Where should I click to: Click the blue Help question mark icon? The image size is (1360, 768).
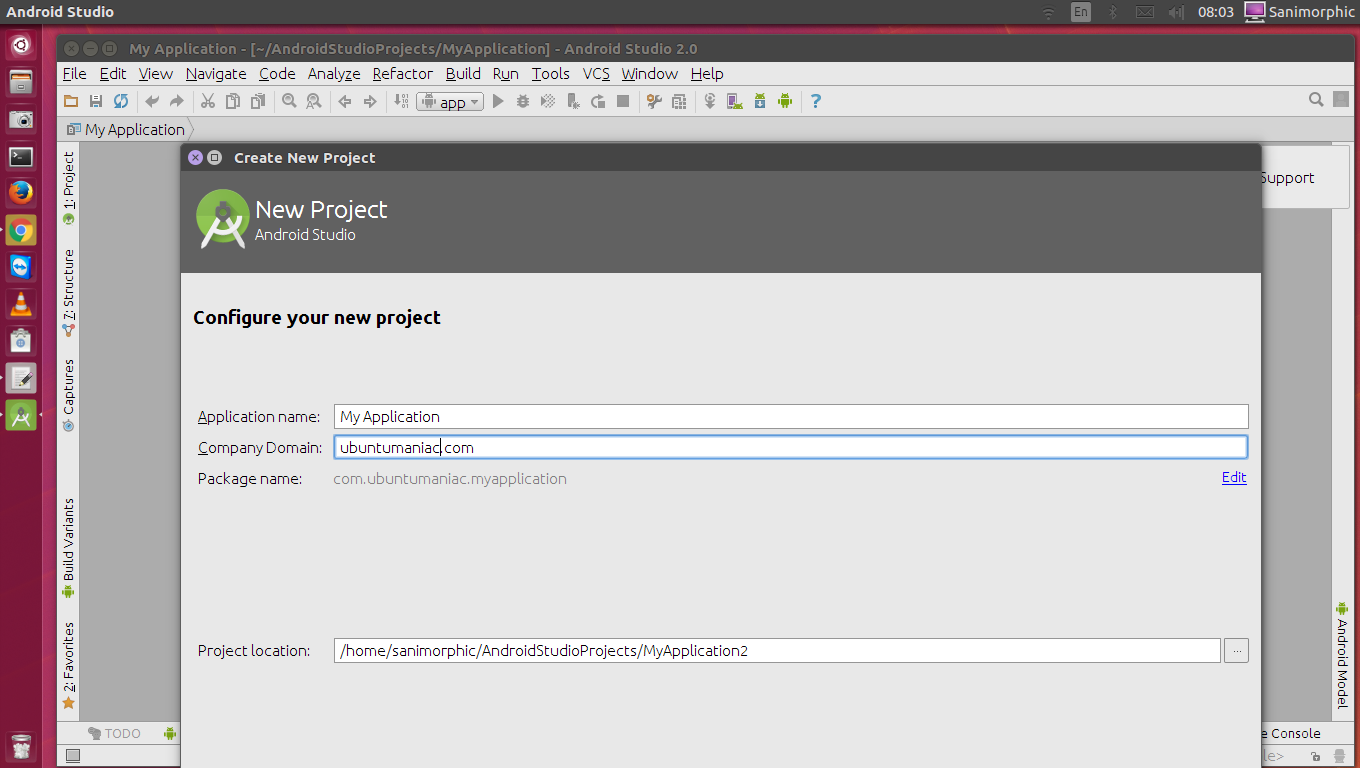[816, 101]
